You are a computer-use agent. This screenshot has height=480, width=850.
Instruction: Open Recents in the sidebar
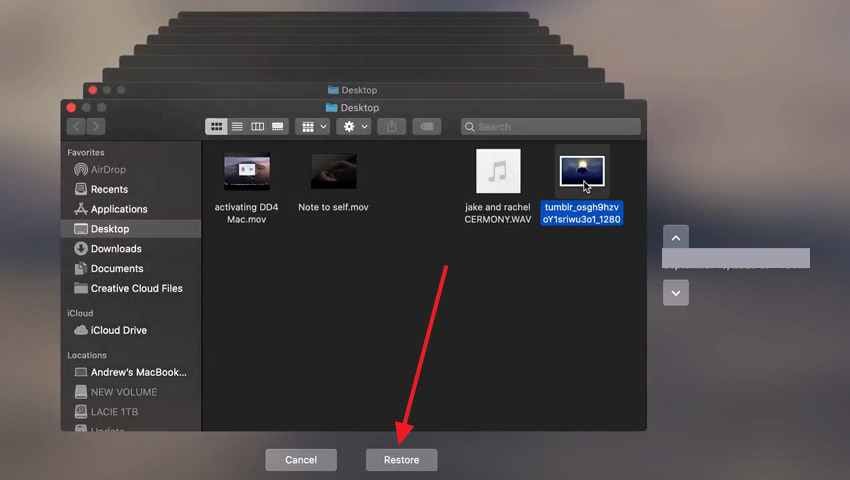(x=130, y=189)
